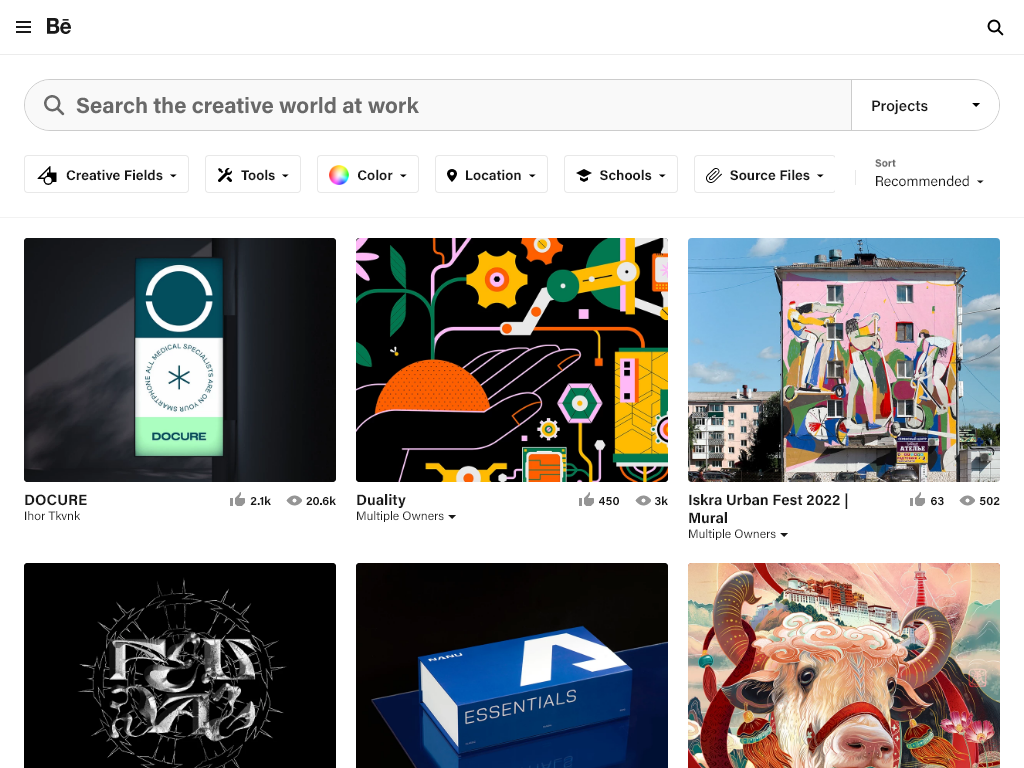Image resolution: width=1024 pixels, height=768 pixels.
Task: Click the 3k views count on Duality
Action: click(661, 501)
